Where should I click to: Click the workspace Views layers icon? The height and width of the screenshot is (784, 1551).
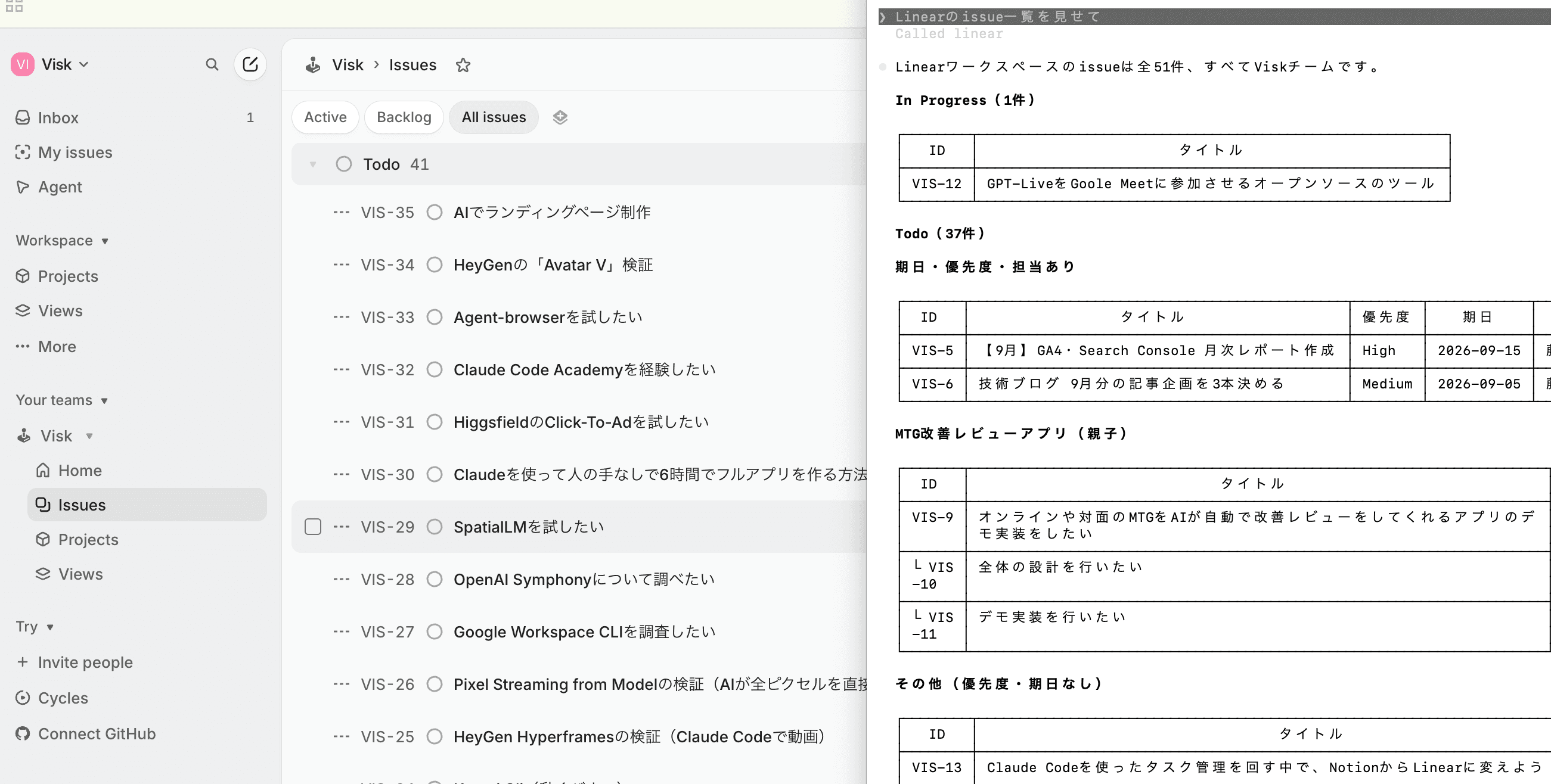point(22,310)
